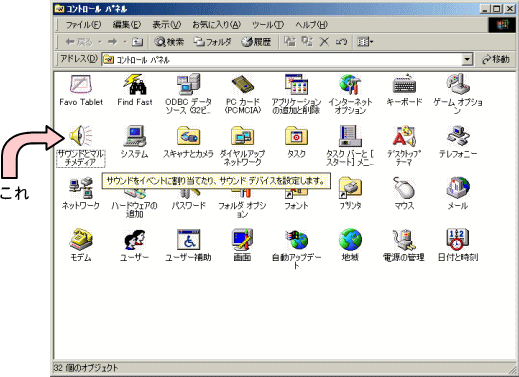Select the モデム telephone icon
The width and height of the screenshot is (519, 377).
pos(80,239)
